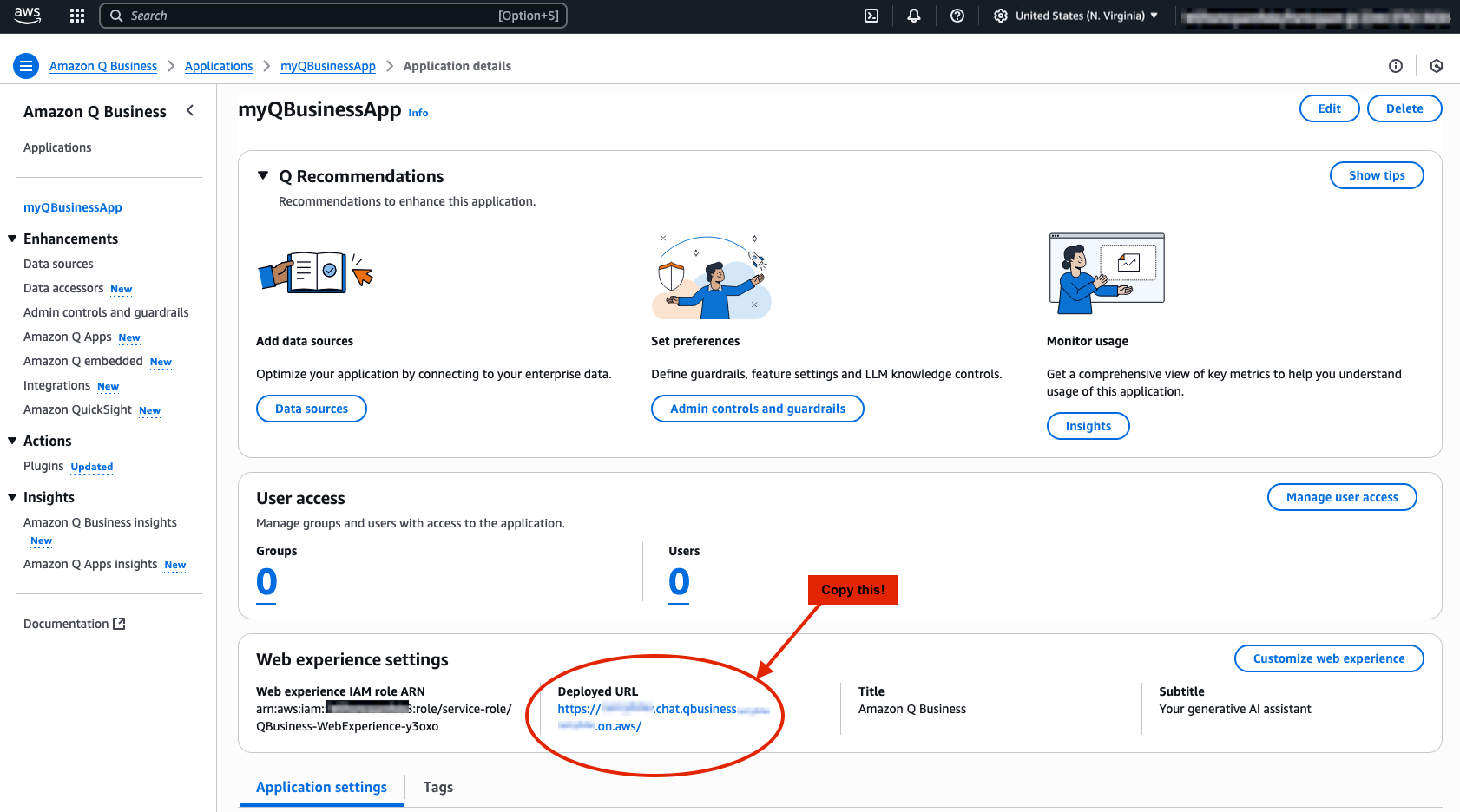Open the AWS services grid menu
The image size is (1460, 812).
click(x=77, y=16)
